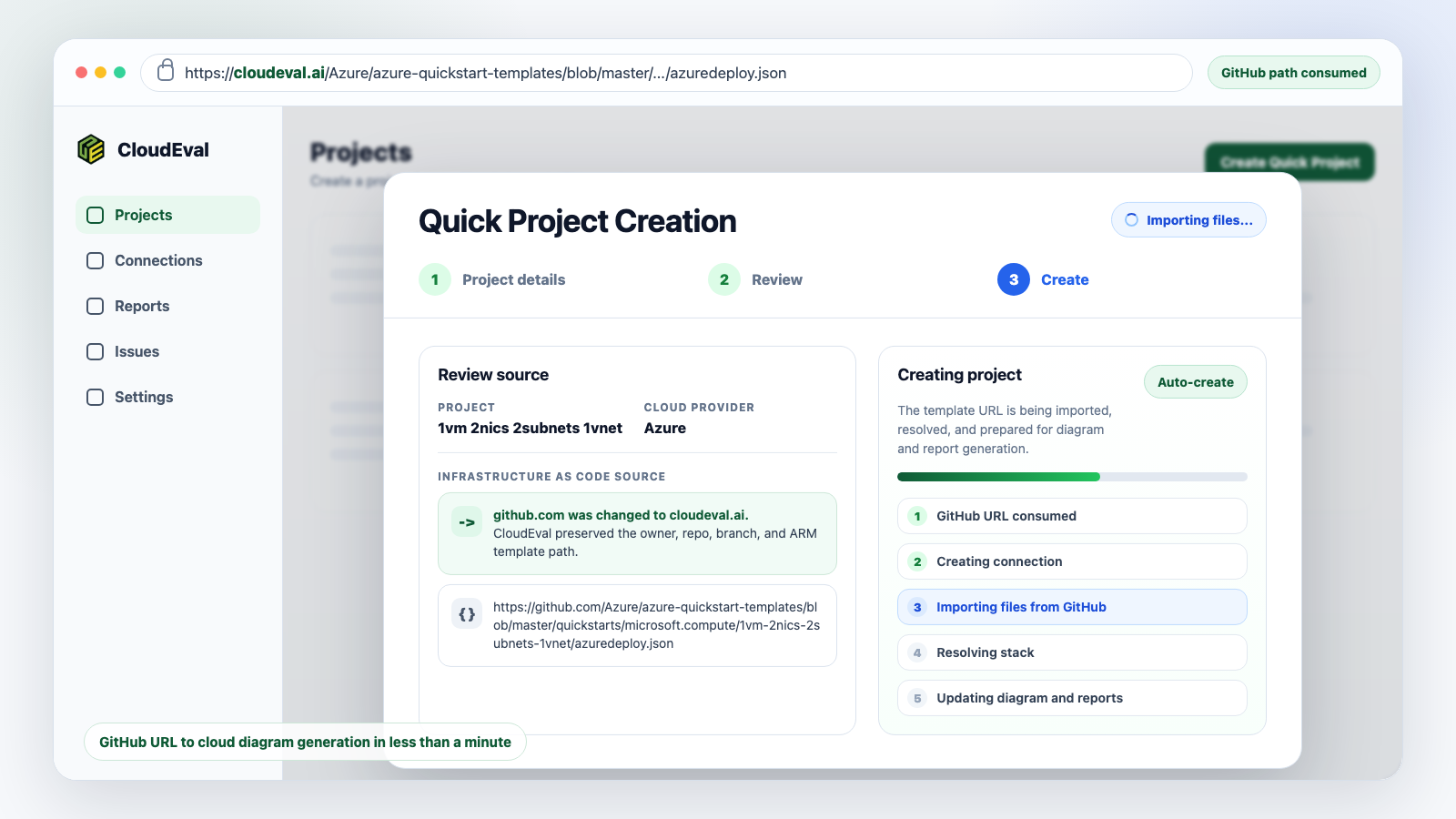
Task: Click the project creation progress bar
Action: click(x=1072, y=477)
